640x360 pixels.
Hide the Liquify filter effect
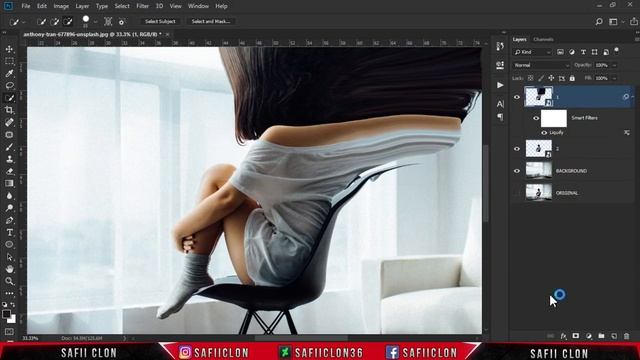click(544, 133)
